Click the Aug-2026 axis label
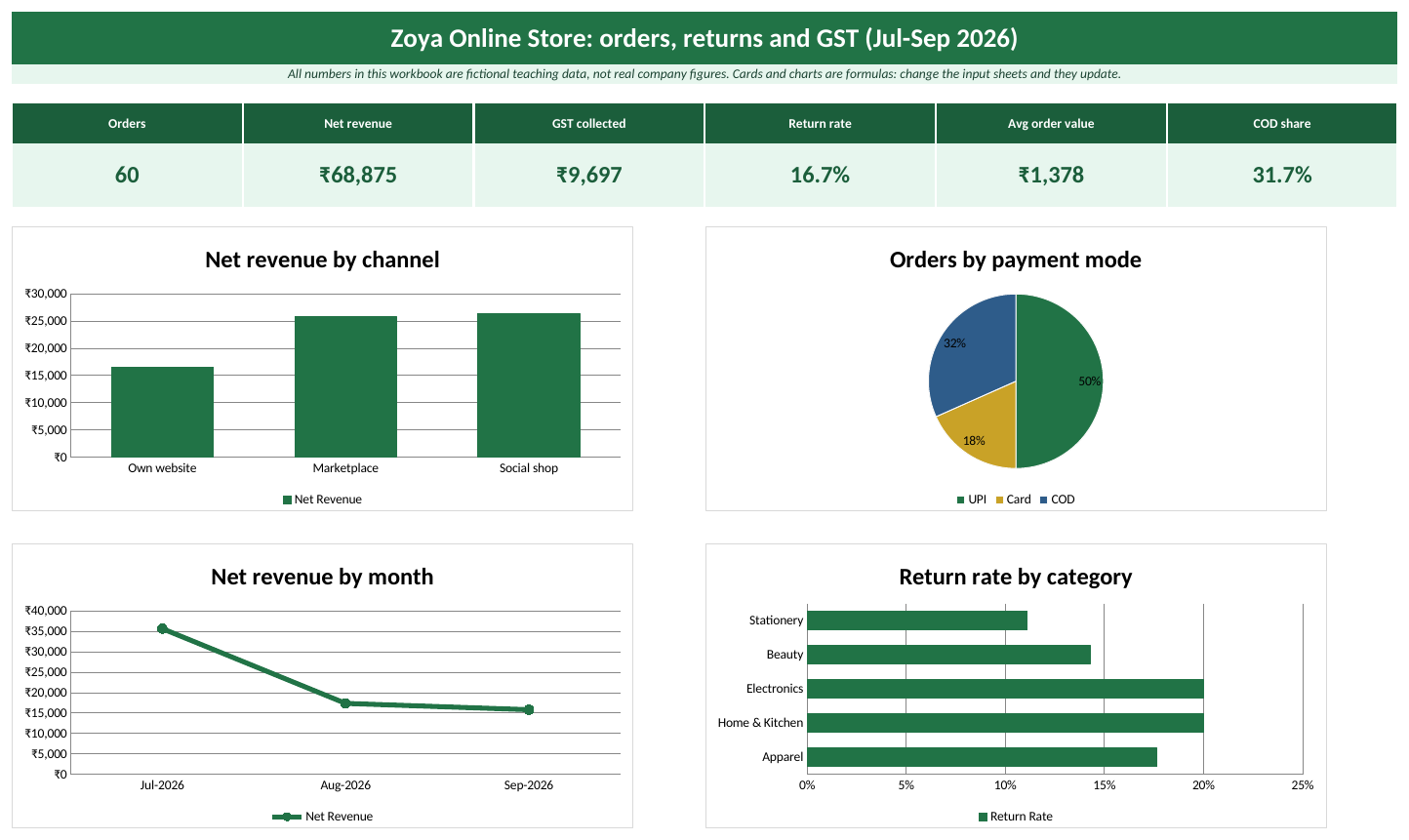Image resolution: width=1409 pixels, height=840 pixels. pos(345,785)
